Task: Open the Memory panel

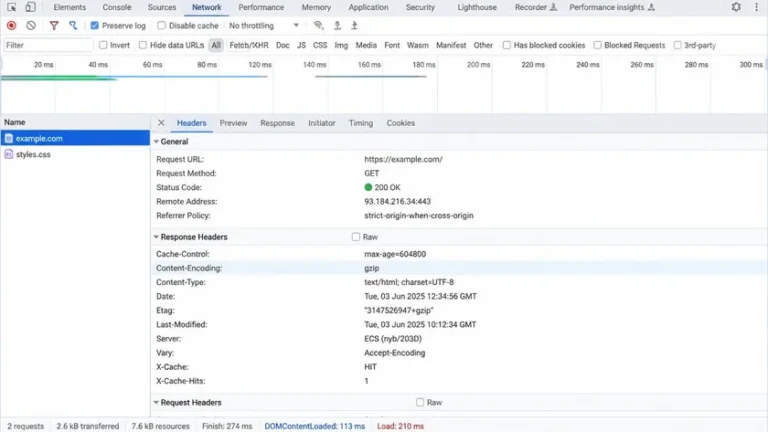Action: point(316,7)
